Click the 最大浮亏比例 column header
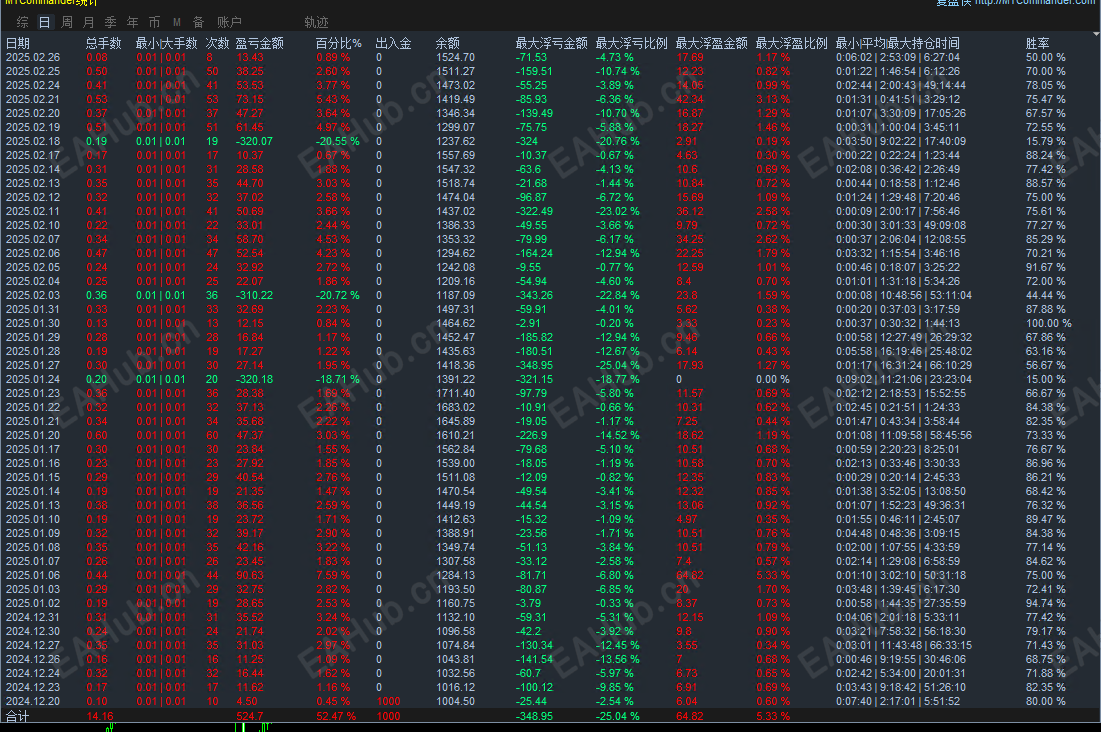Viewport: 1101px width, 732px height. (x=632, y=44)
